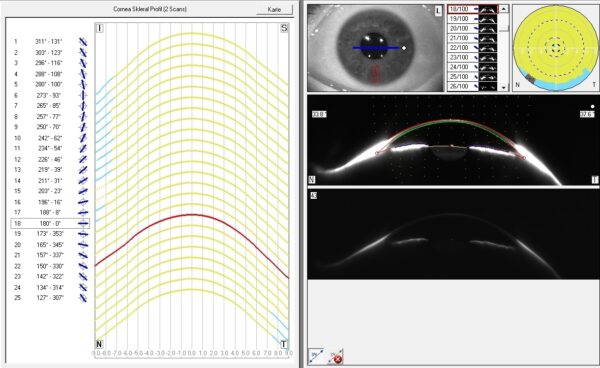Click scan direction icon for row 196° - 16°
The width and height of the screenshot is (600, 368).
click(83, 202)
